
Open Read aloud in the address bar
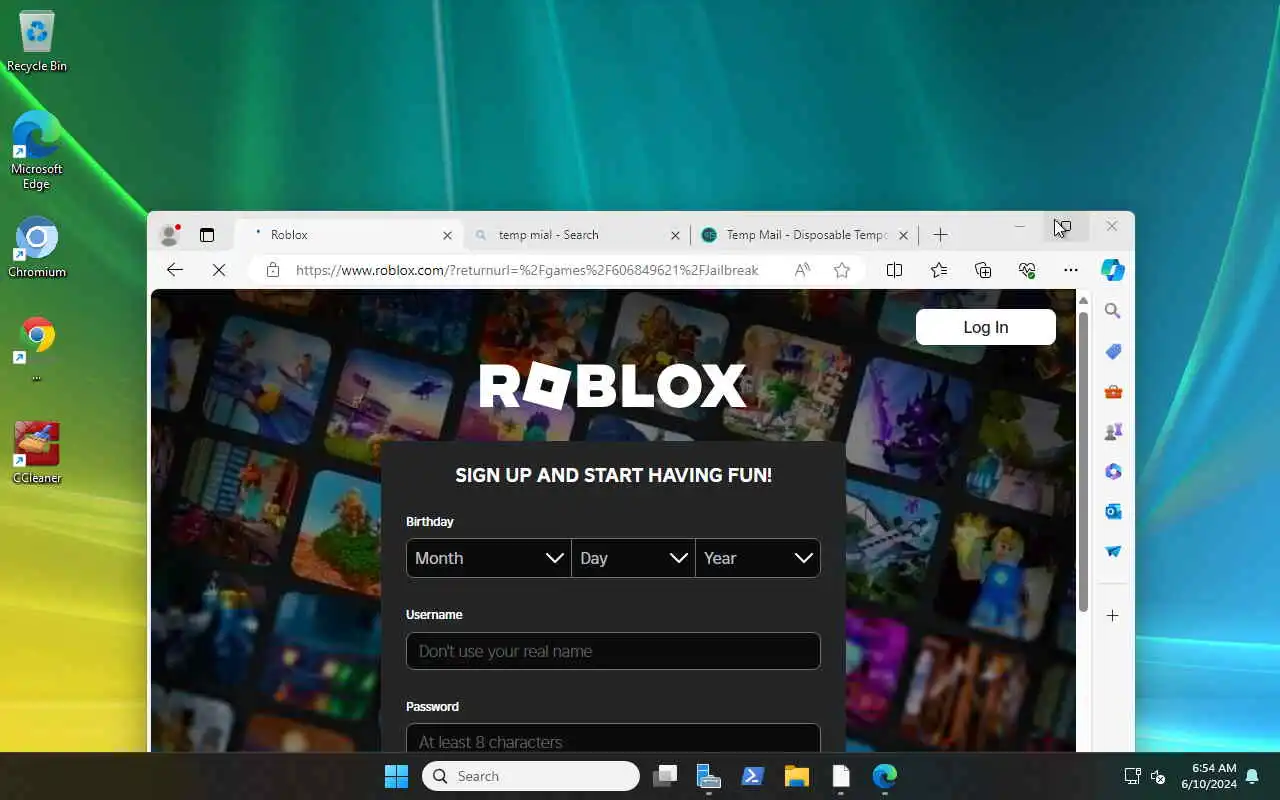coord(802,270)
